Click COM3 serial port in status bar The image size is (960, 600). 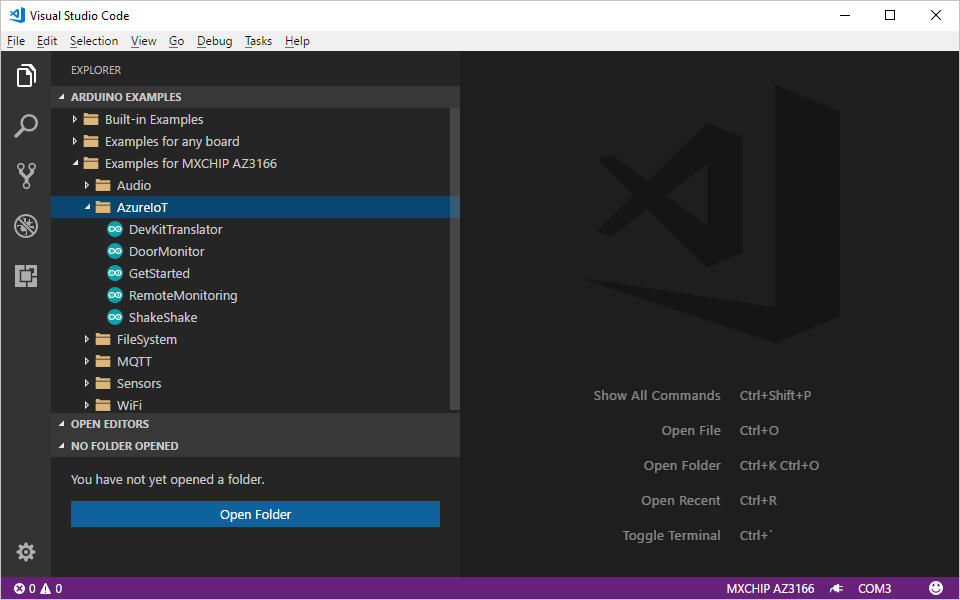coord(874,589)
